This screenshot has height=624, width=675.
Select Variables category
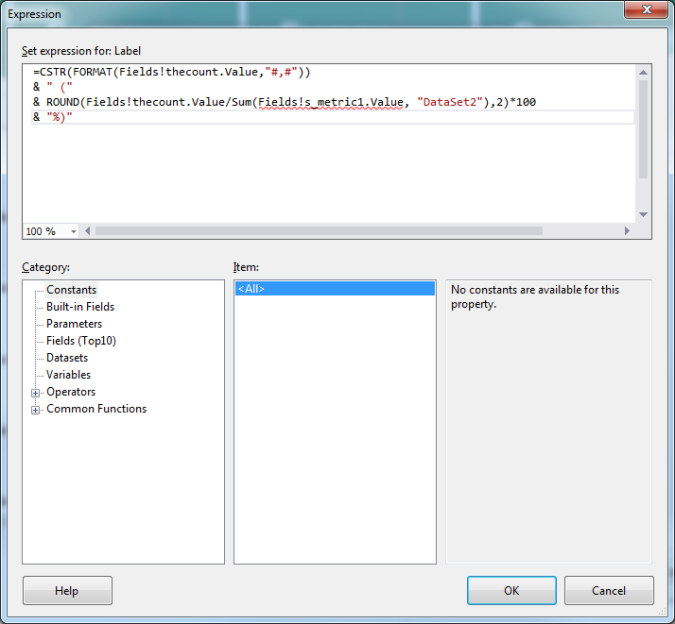click(x=68, y=375)
